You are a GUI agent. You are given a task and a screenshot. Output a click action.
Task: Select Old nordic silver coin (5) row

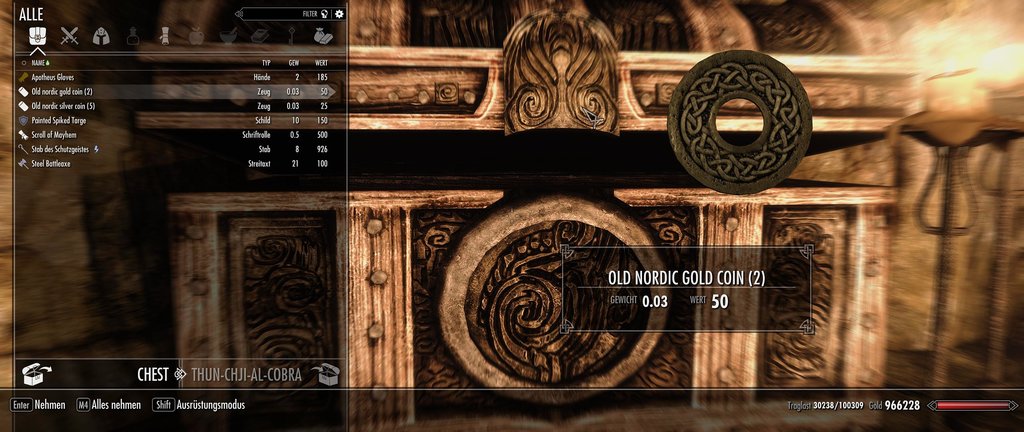pyautogui.click(x=176, y=106)
